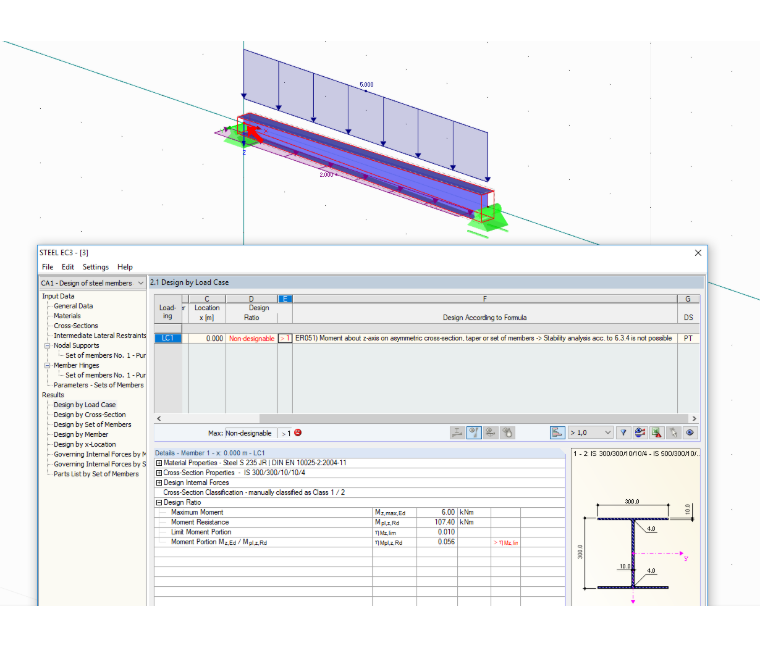Click the Maximum Moment row
This screenshot has width=760, height=647.
pos(360,512)
